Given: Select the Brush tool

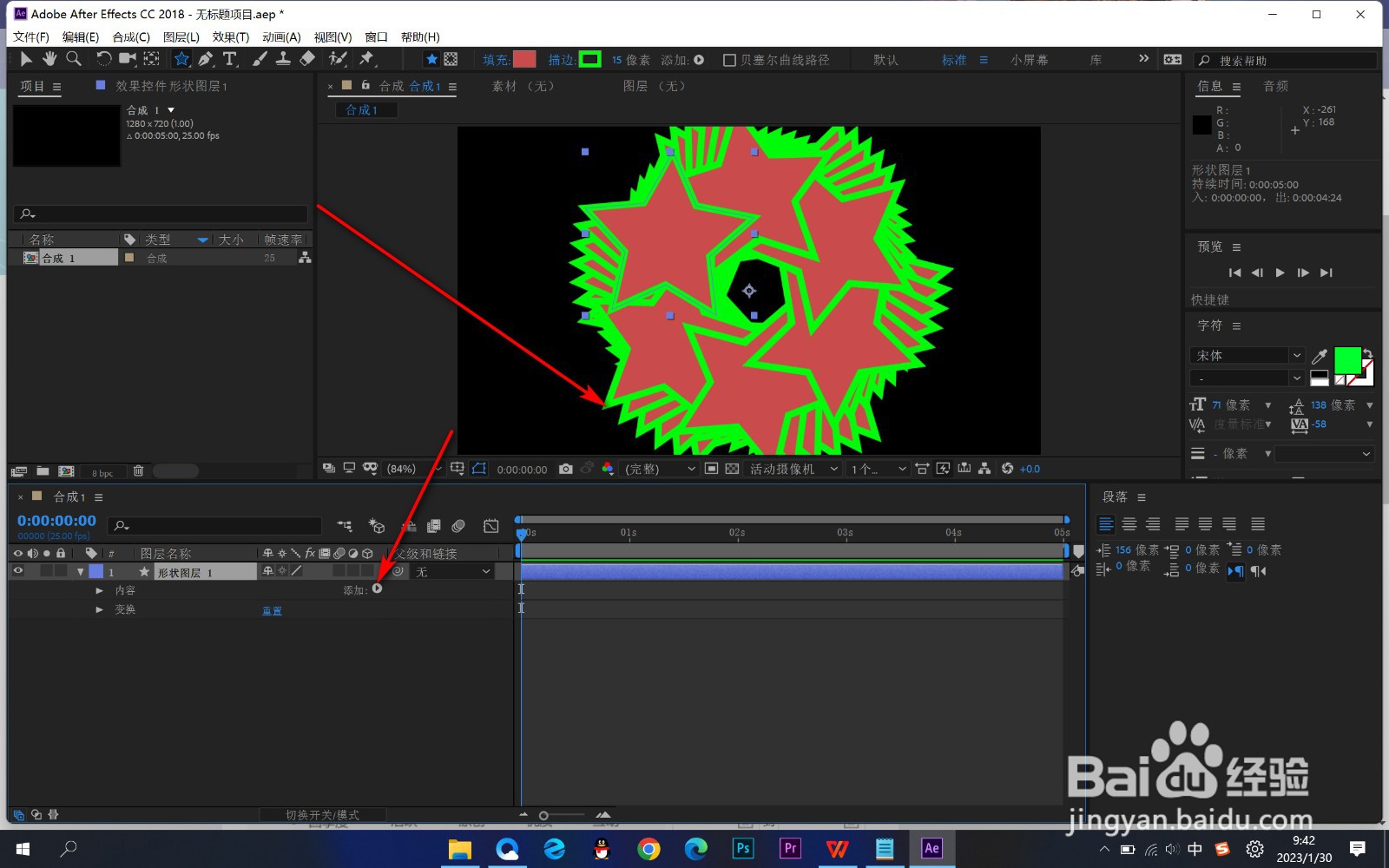Looking at the screenshot, I should pos(260,59).
